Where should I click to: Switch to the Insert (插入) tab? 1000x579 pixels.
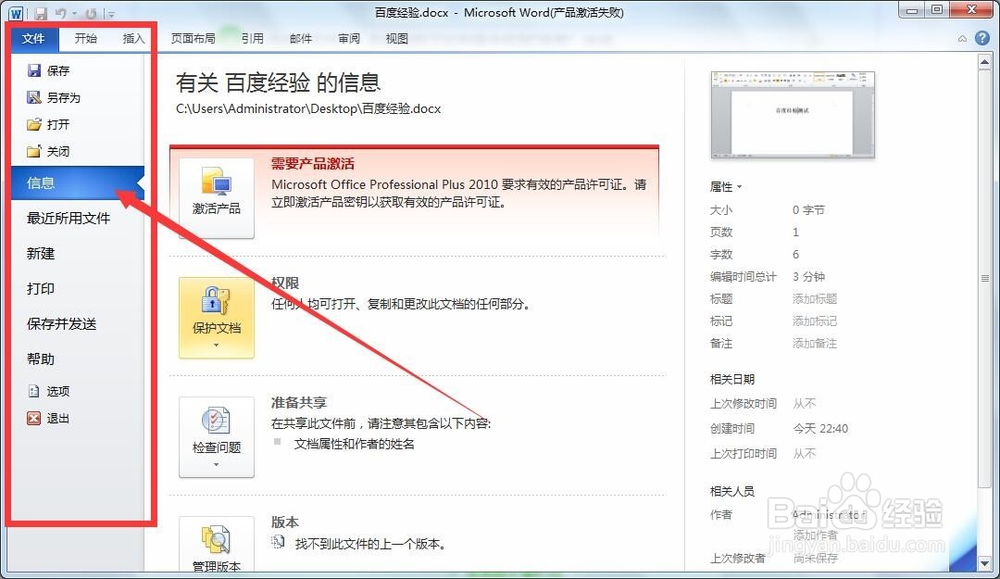point(133,38)
